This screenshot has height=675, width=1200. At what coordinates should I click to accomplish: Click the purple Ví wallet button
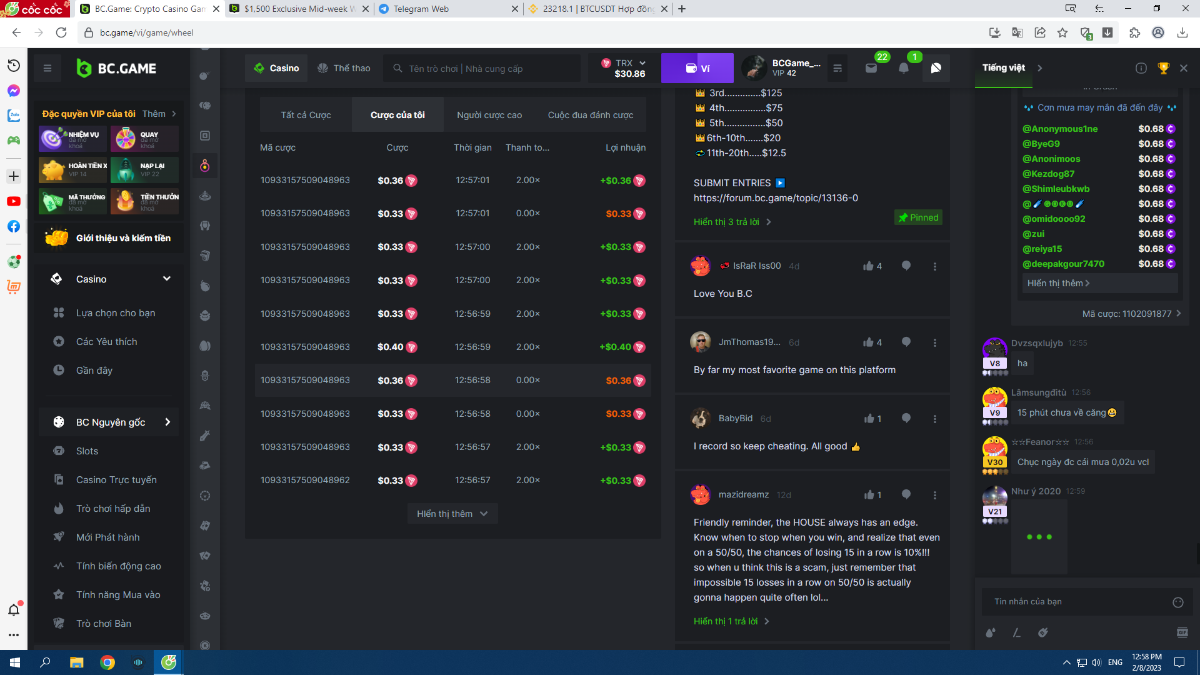coord(697,68)
